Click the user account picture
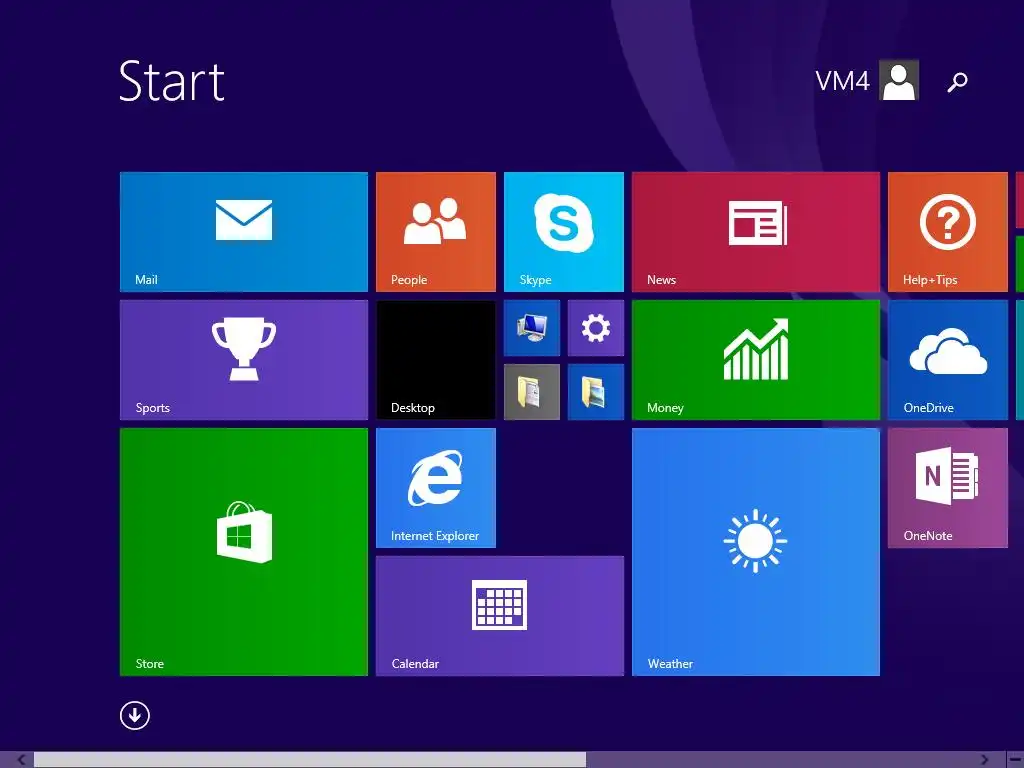Image resolution: width=1024 pixels, height=768 pixels. click(x=899, y=80)
